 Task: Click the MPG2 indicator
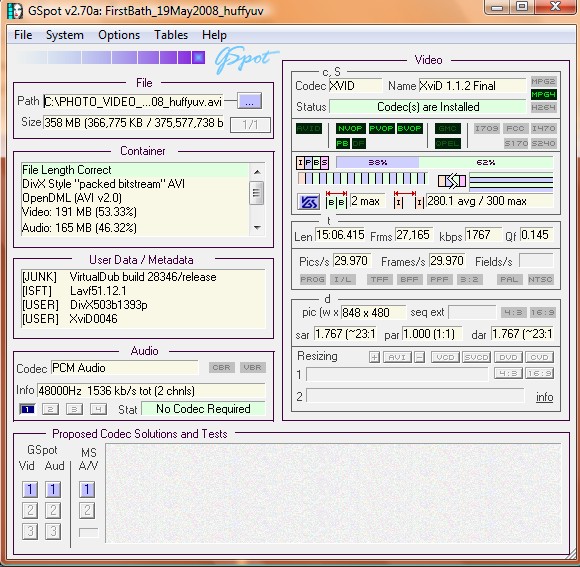tap(543, 81)
